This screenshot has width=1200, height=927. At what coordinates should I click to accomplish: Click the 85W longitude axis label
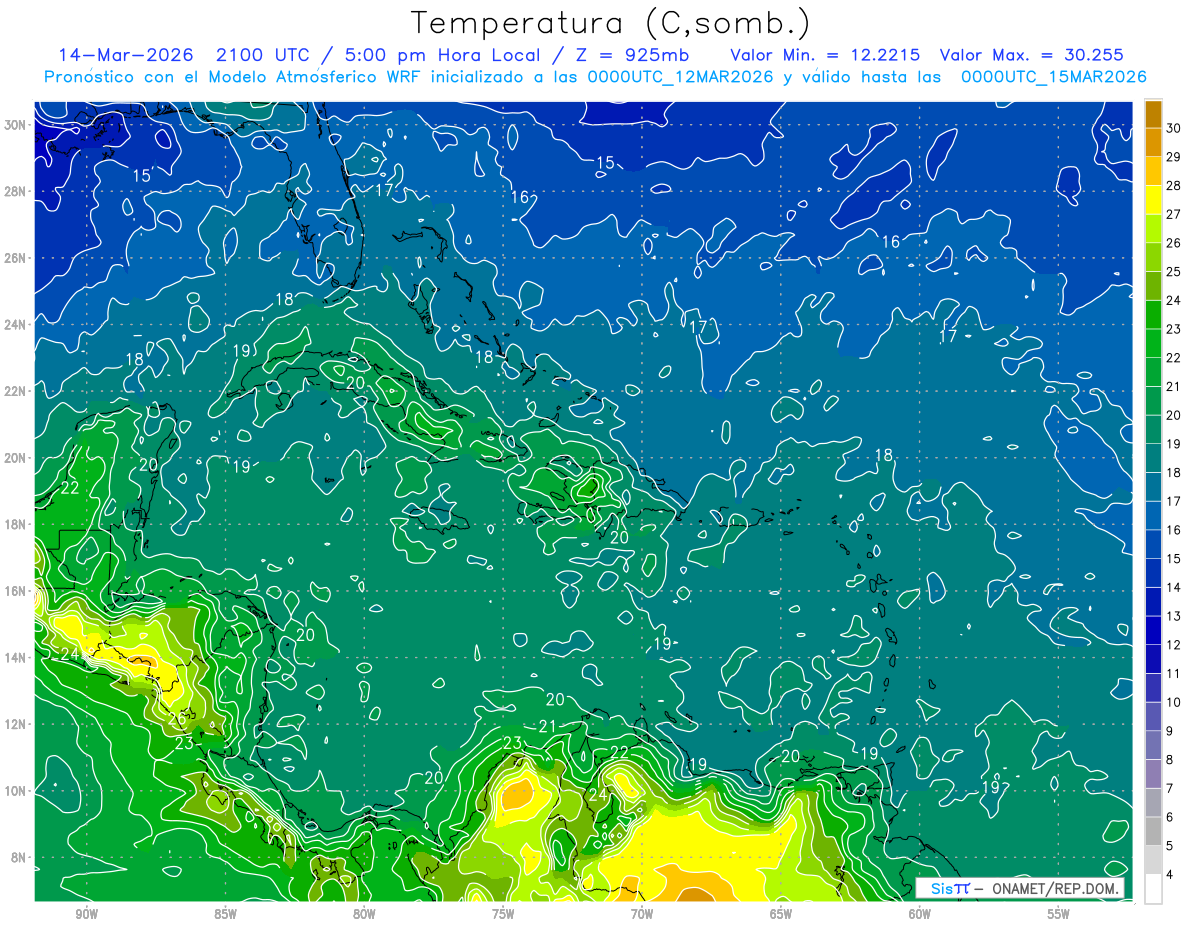(x=225, y=914)
